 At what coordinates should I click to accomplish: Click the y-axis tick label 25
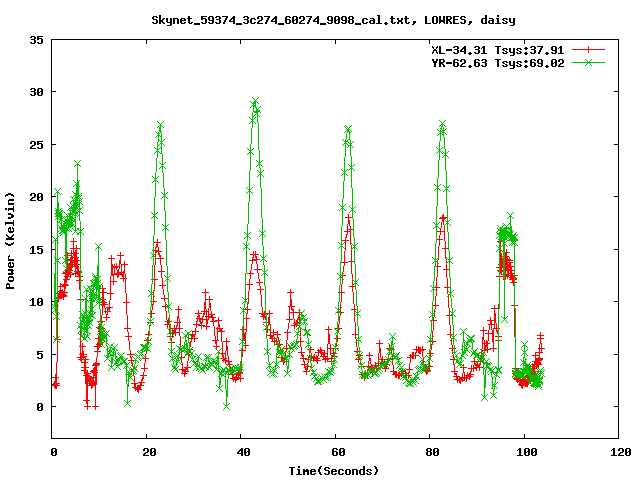click(x=36, y=145)
